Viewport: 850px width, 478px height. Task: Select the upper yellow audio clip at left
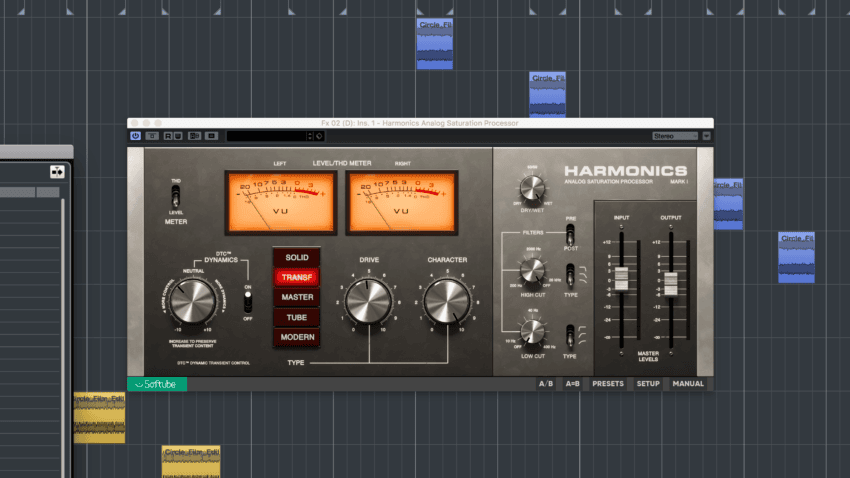tap(99, 418)
